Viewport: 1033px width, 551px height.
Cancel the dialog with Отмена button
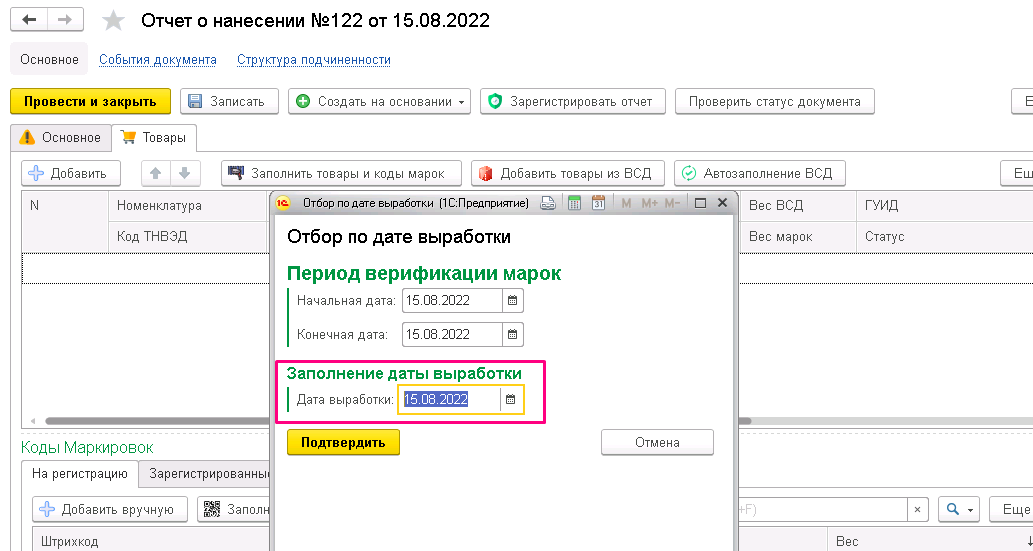point(657,442)
